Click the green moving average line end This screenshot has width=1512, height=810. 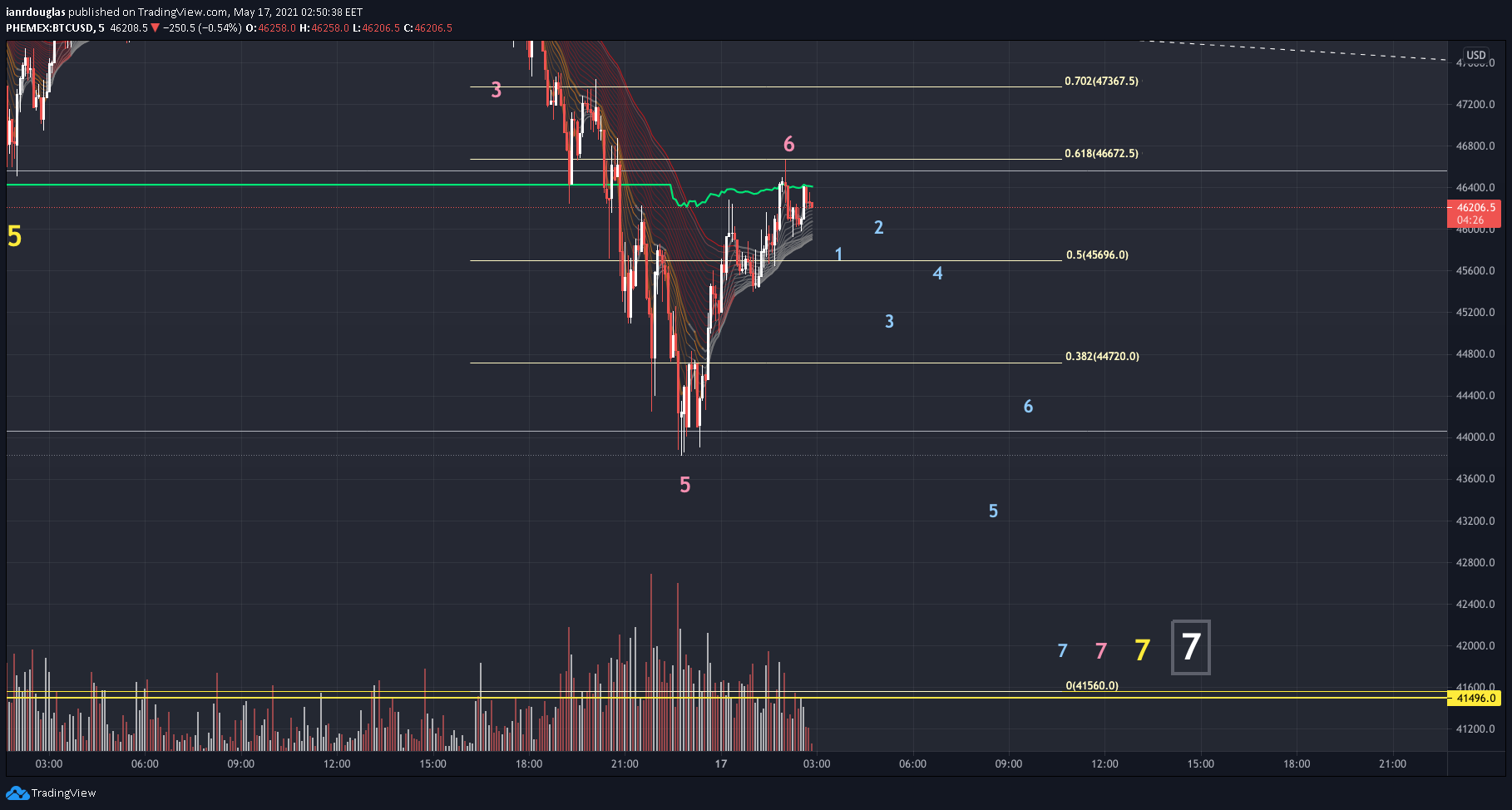(810, 186)
